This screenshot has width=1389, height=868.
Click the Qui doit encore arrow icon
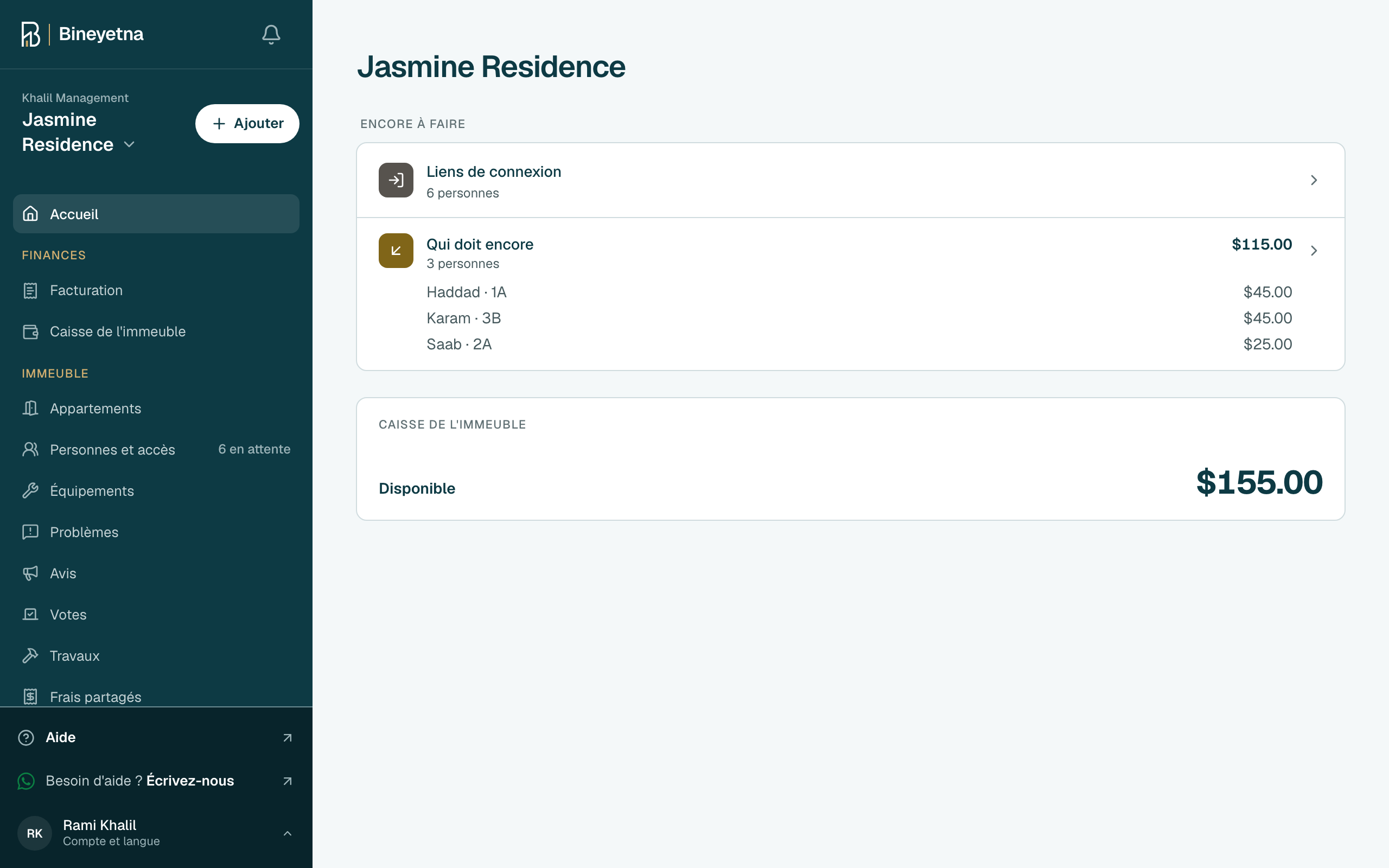tap(396, 250)
